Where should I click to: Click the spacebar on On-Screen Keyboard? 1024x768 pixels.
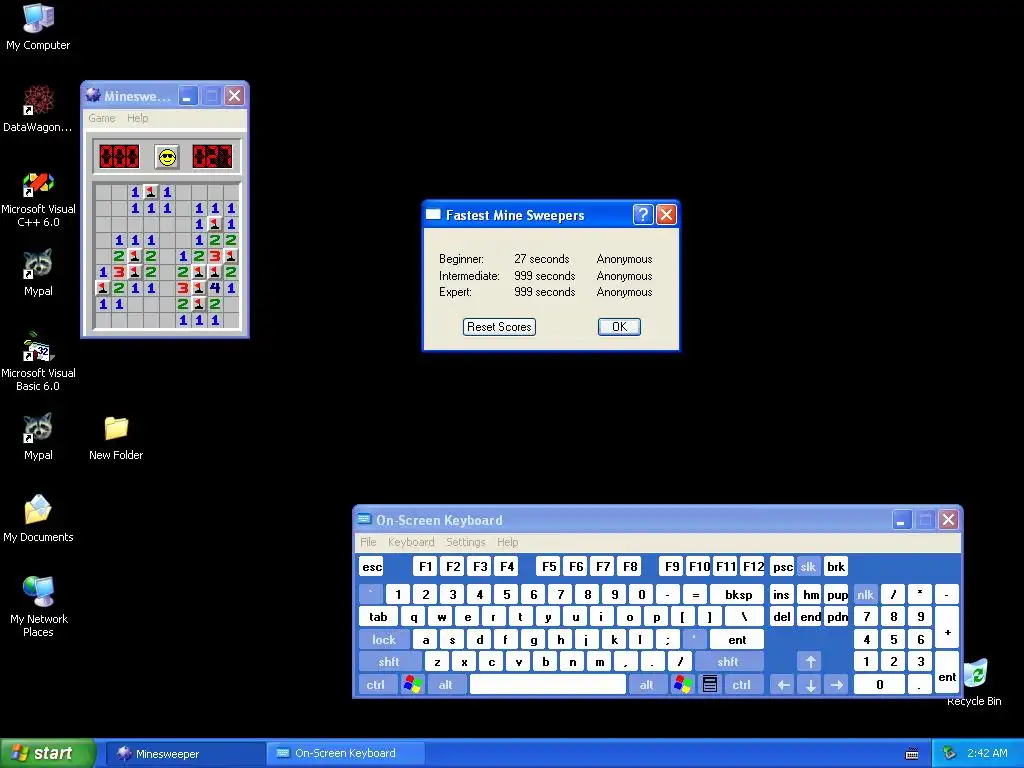pyautogui.click(x=548, y=684)
